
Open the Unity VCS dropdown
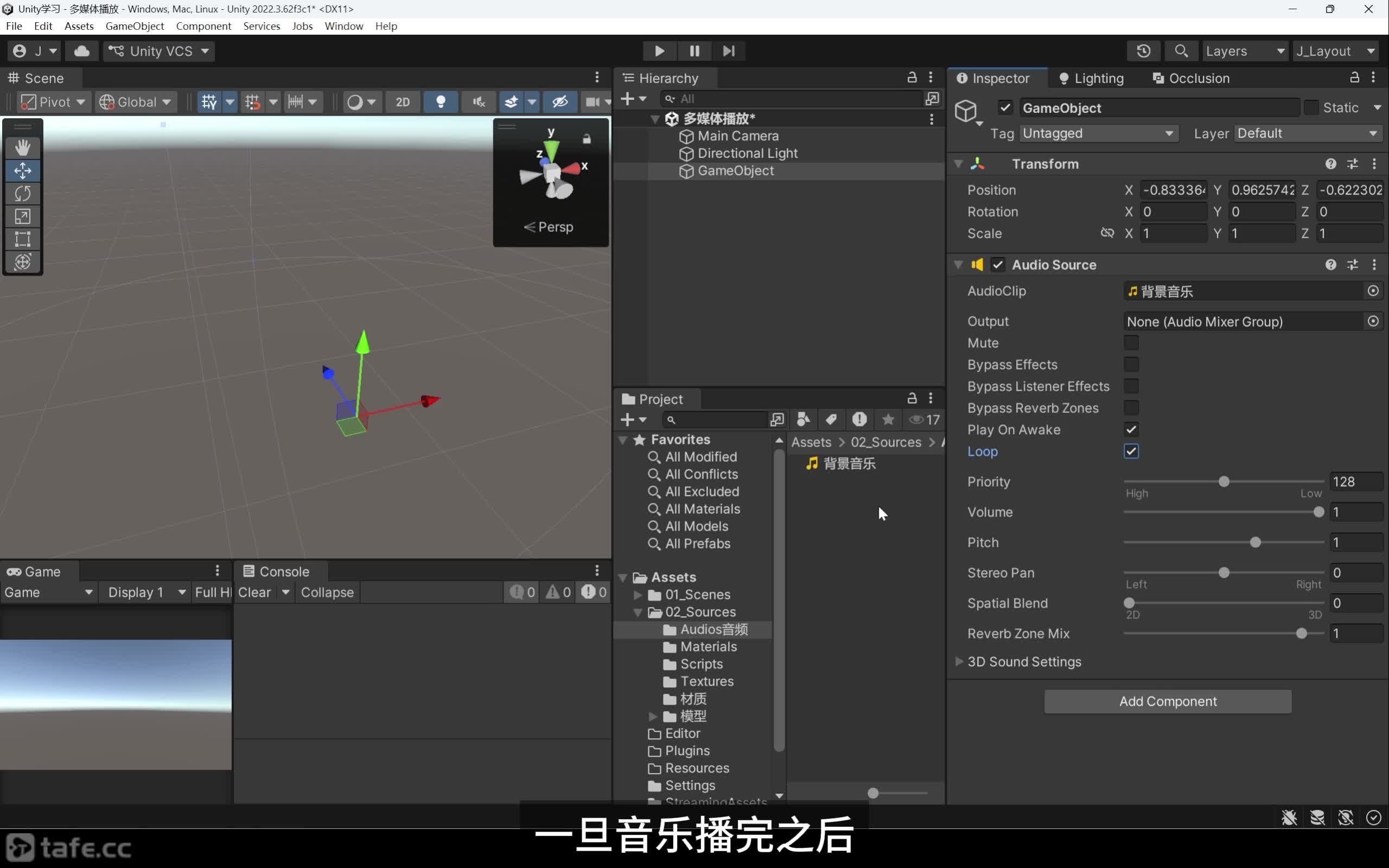(x=159, y=51)
